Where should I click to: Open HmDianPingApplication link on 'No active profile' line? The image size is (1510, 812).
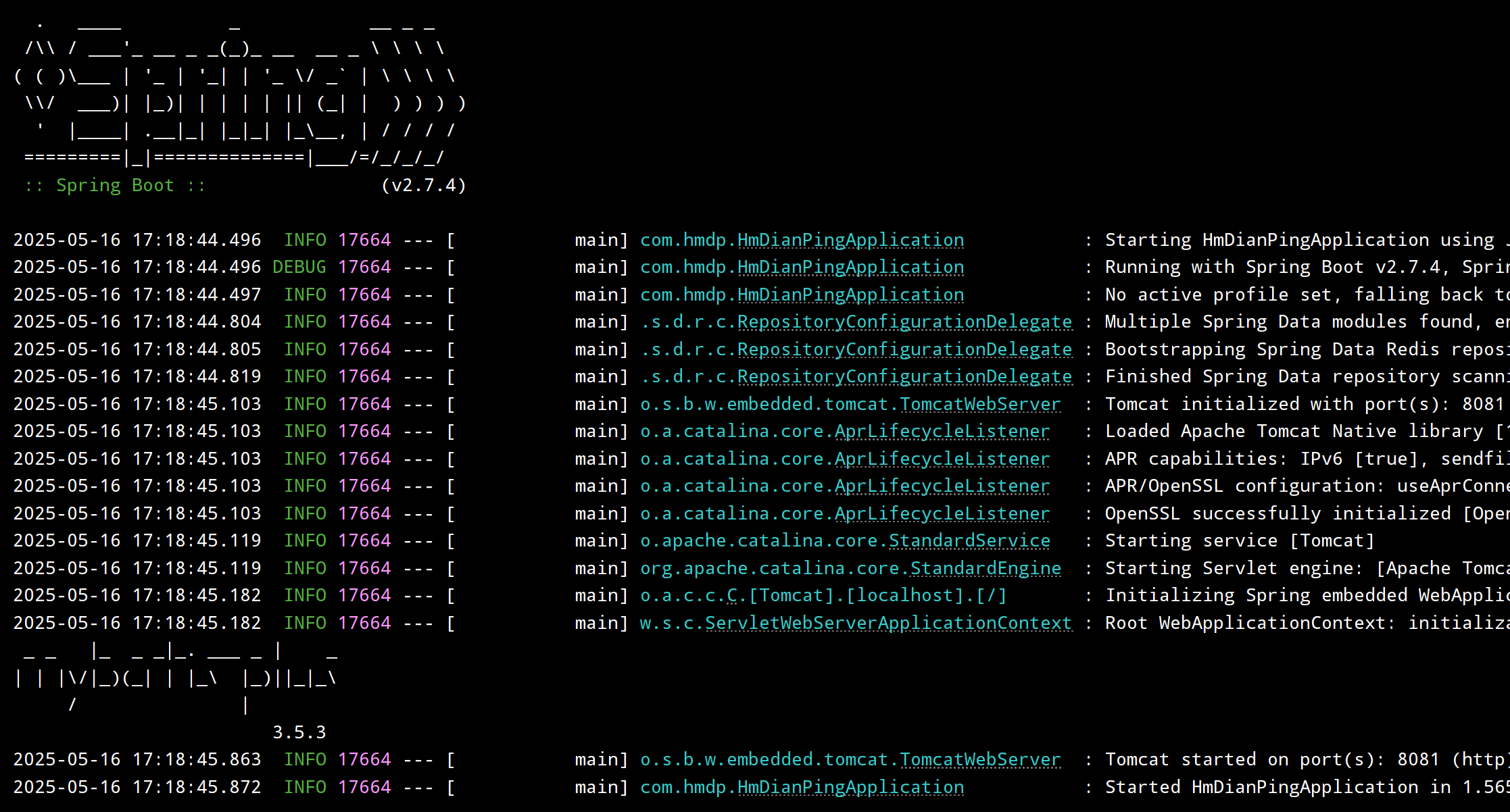click(850, 295)
